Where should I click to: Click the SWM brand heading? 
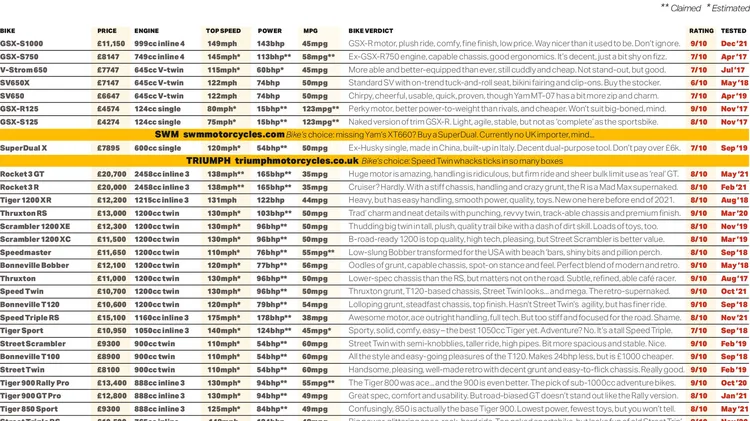pyautogui.click(x=166, y=134)
